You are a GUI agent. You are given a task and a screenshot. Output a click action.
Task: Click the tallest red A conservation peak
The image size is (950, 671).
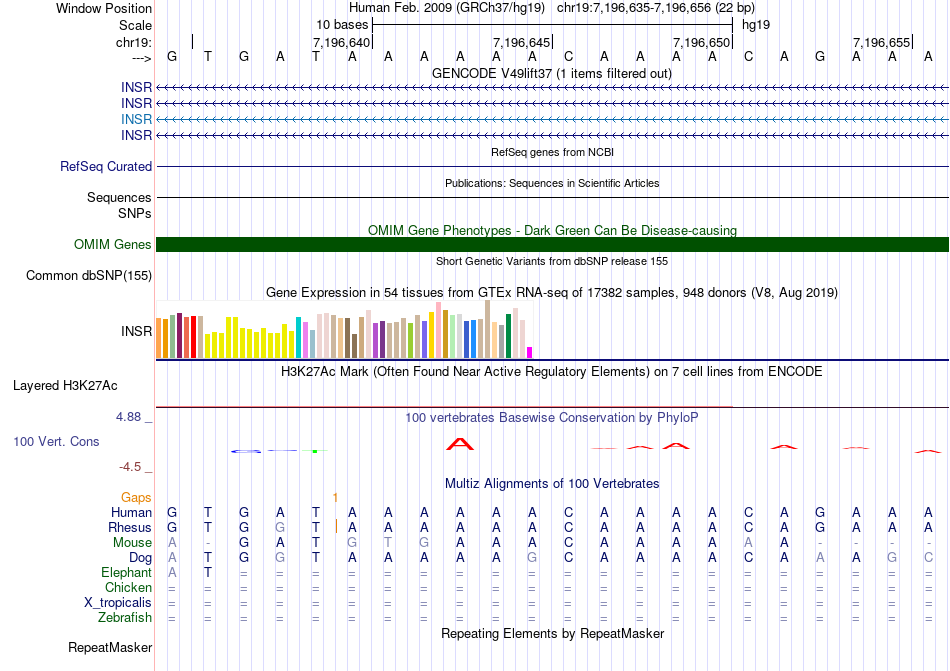coord(459,443)
